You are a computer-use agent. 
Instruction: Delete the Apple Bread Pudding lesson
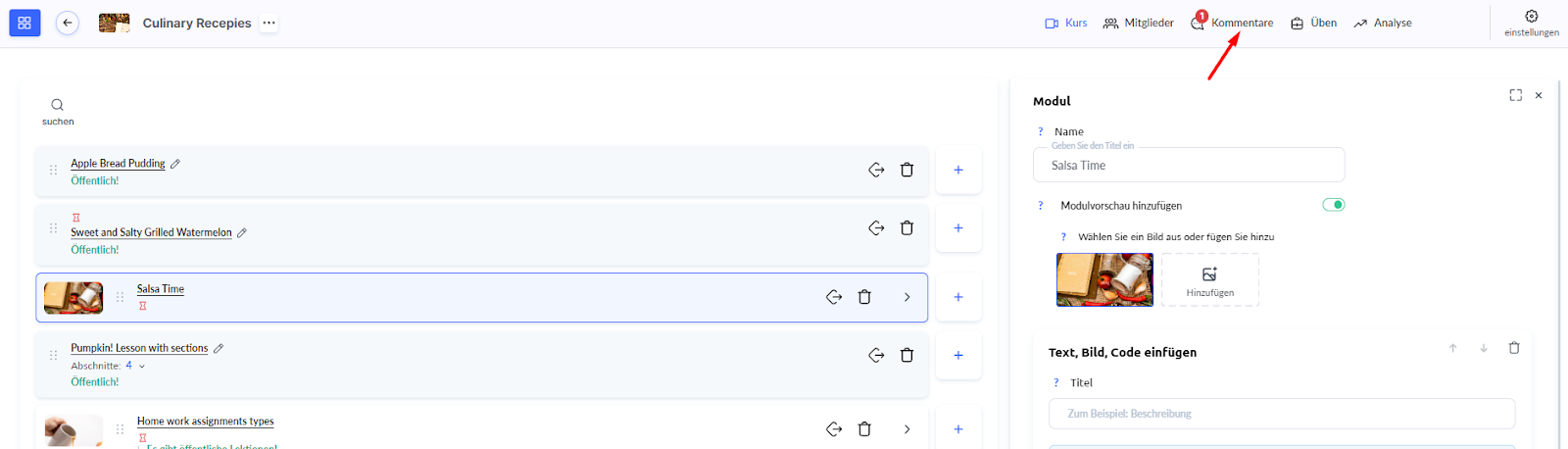(x=906, y=170)
